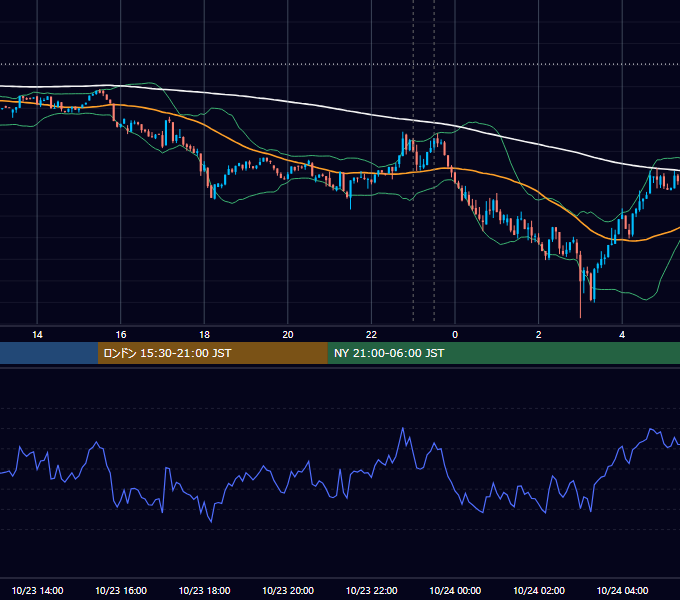Click the hour label 4 on price chart axis

coord(622,335)
